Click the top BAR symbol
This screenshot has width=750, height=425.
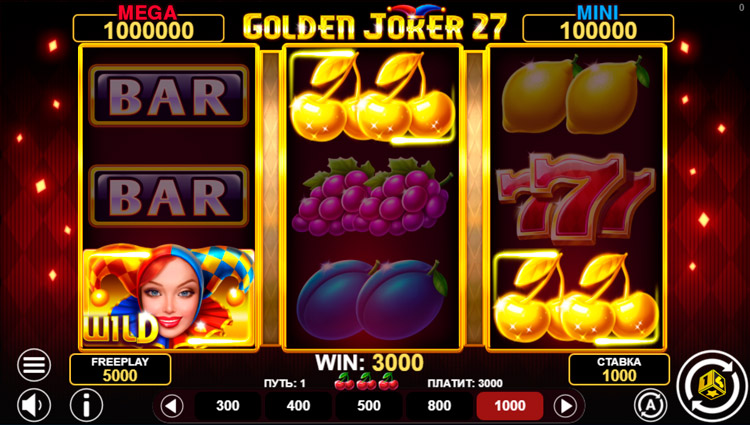(x=168, y=96)
